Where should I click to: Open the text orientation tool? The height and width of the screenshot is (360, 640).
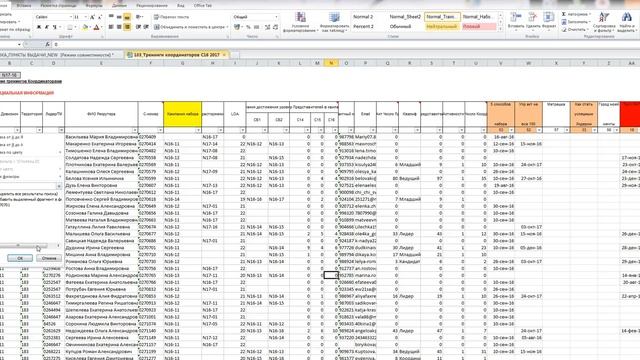139,17
